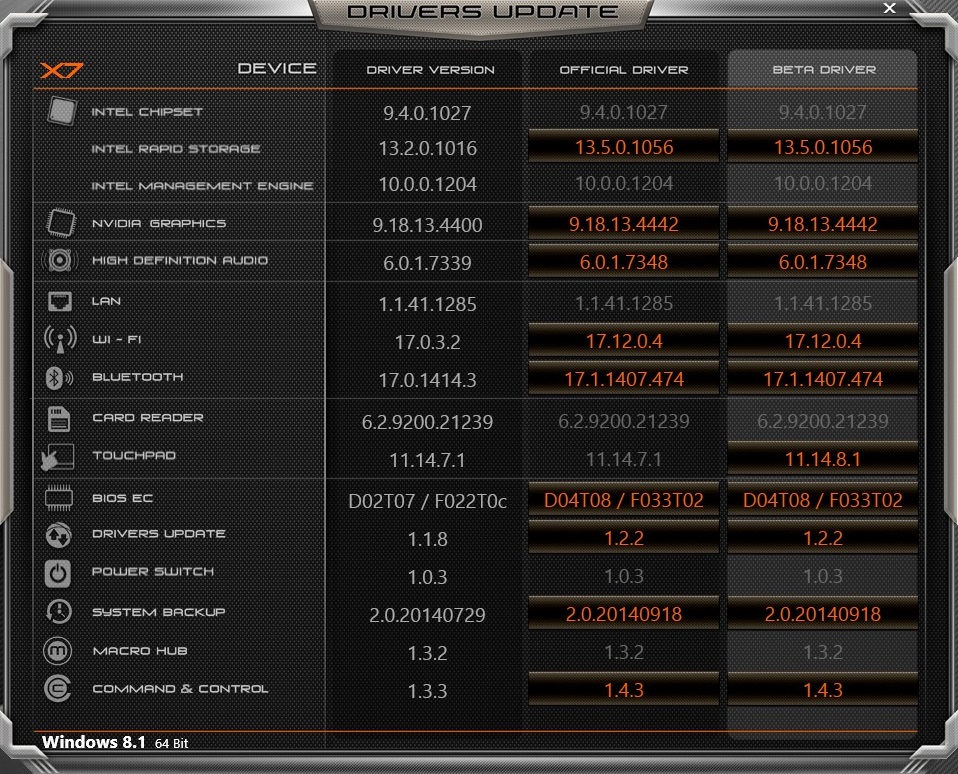Click installed BIOS EC version D02T07 / F022T0c
Screen dimensions: 958x774
click(428, 501)
